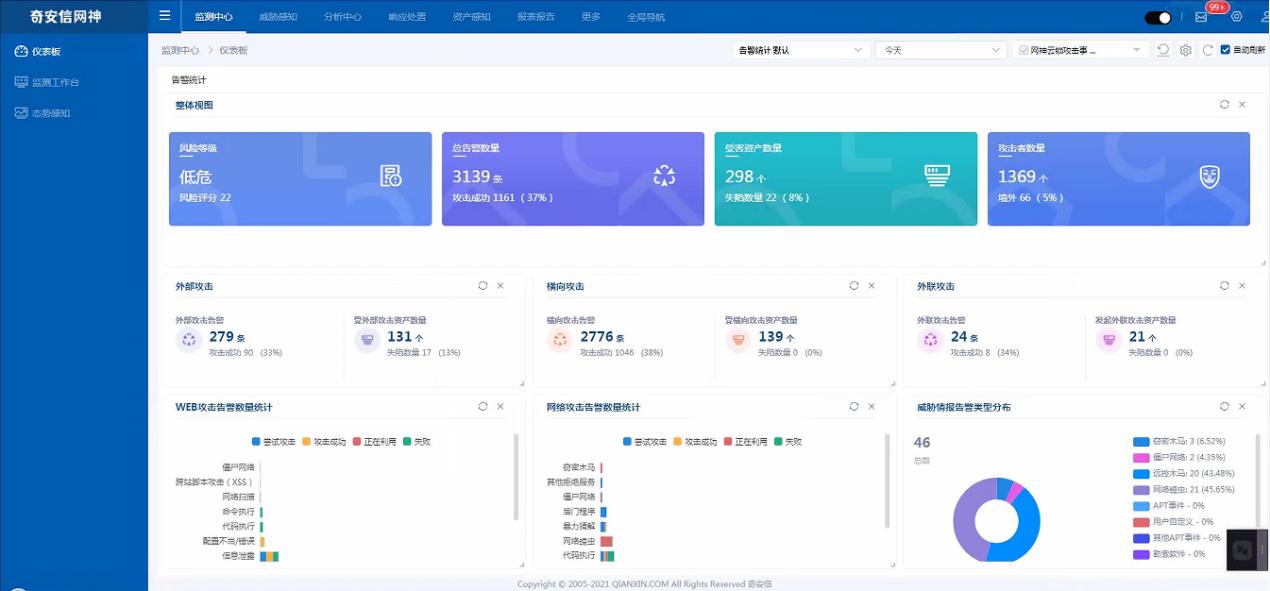Open the 资产感知 menu

(x=470, y=16)
